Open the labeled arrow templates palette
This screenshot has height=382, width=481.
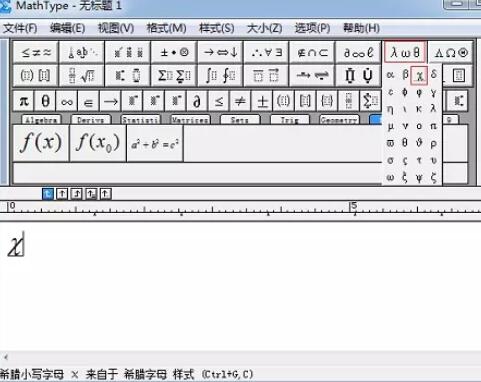tap(312, 75)
